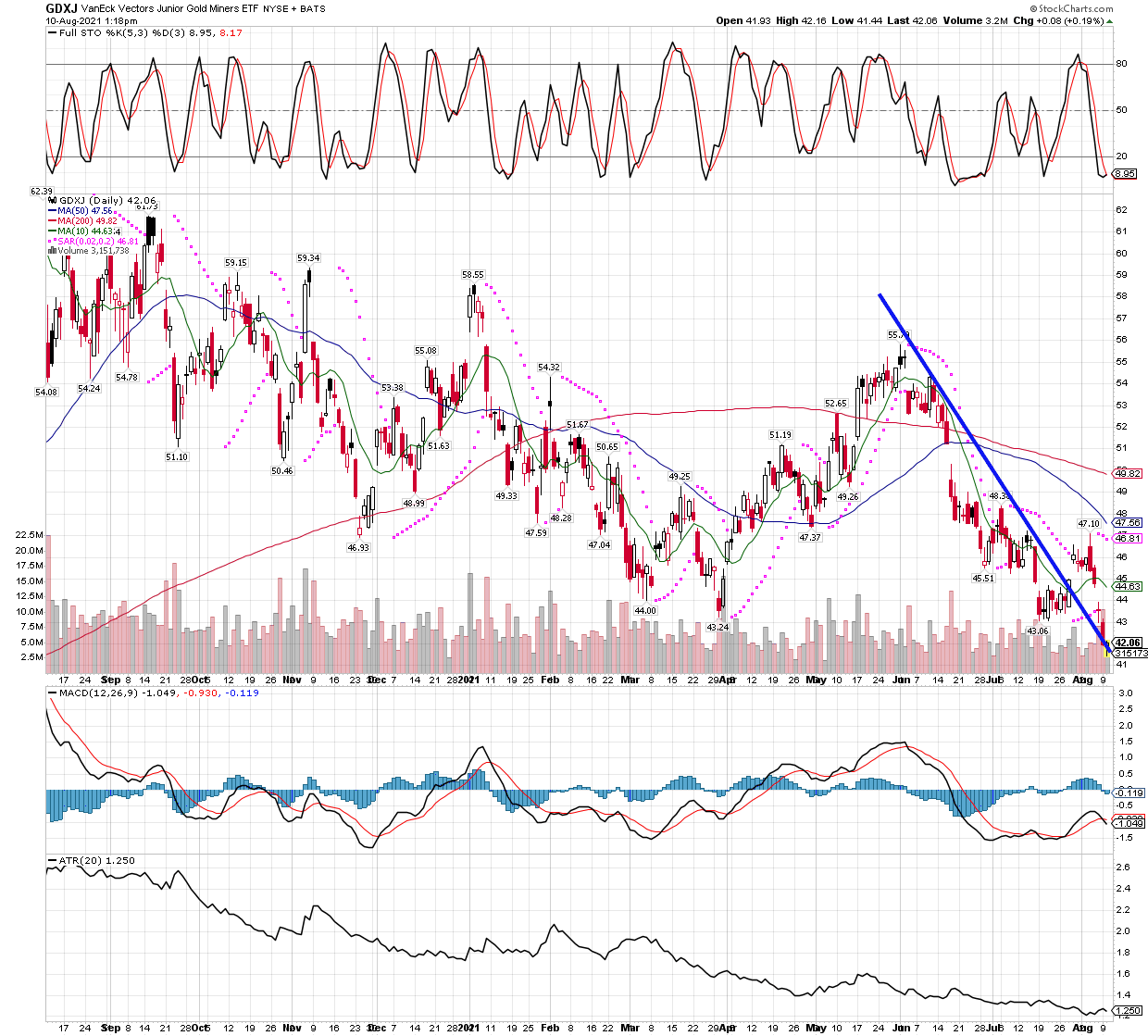
Task: Click the VanEck Vectors Junior Gold Miners ETF title
Action: coord(170,8)
